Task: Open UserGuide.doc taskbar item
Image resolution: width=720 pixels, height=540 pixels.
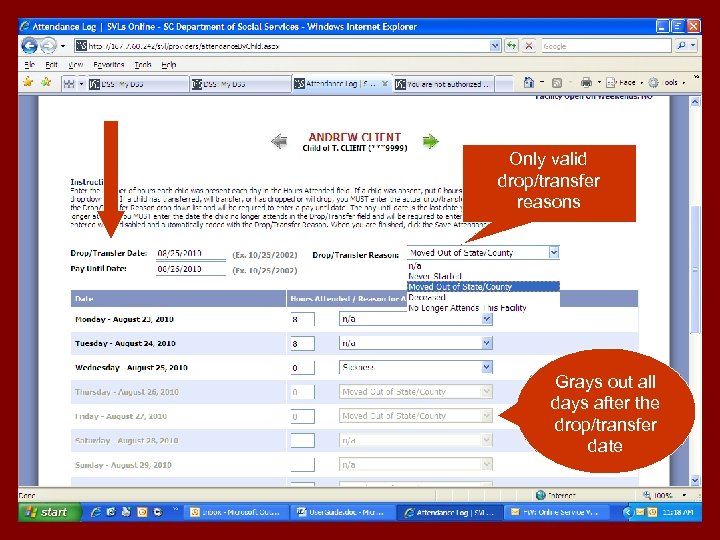Action: pyautogui.click(x=343, y=512)
